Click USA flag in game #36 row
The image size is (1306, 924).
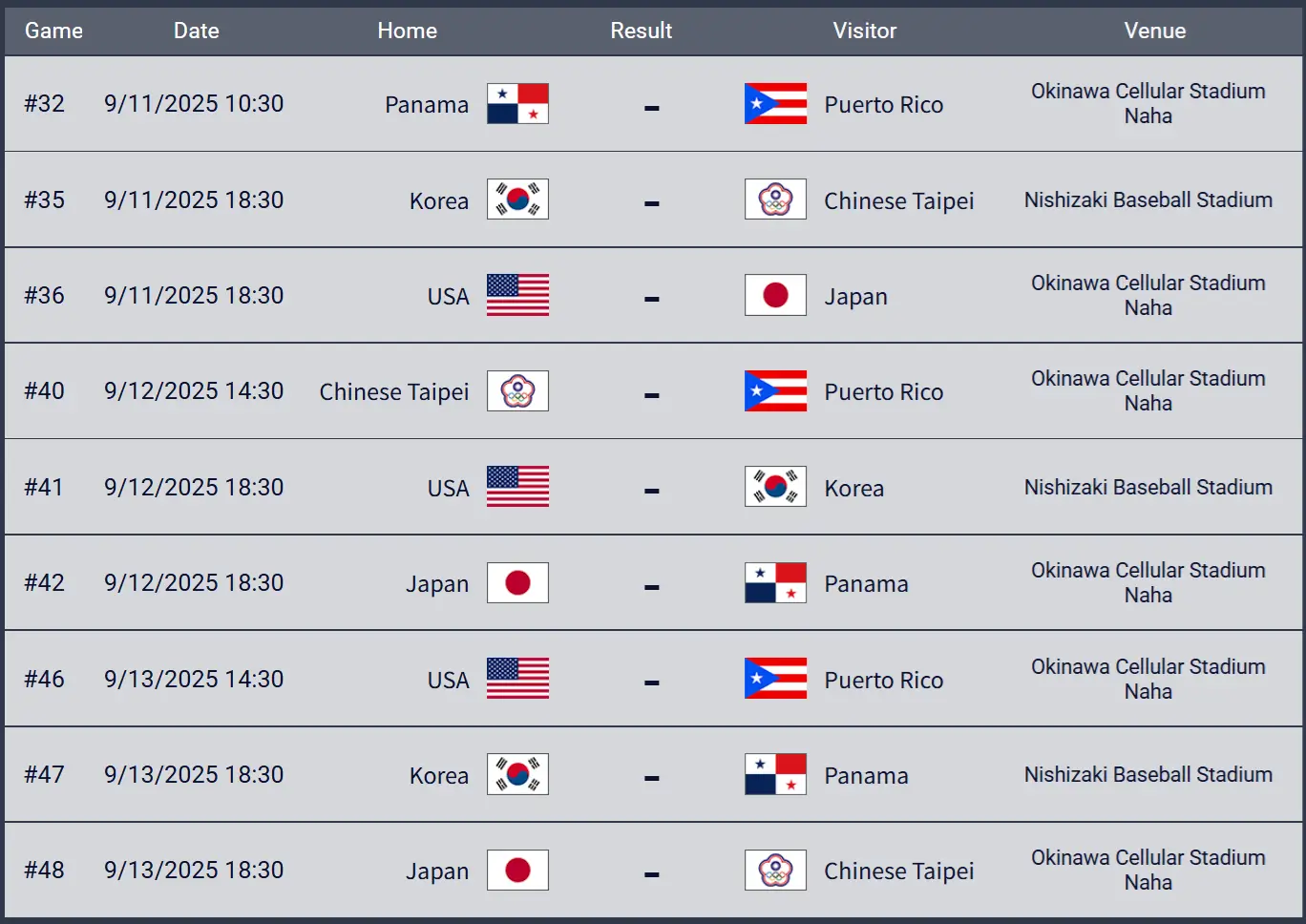click(x=517, y=295)
